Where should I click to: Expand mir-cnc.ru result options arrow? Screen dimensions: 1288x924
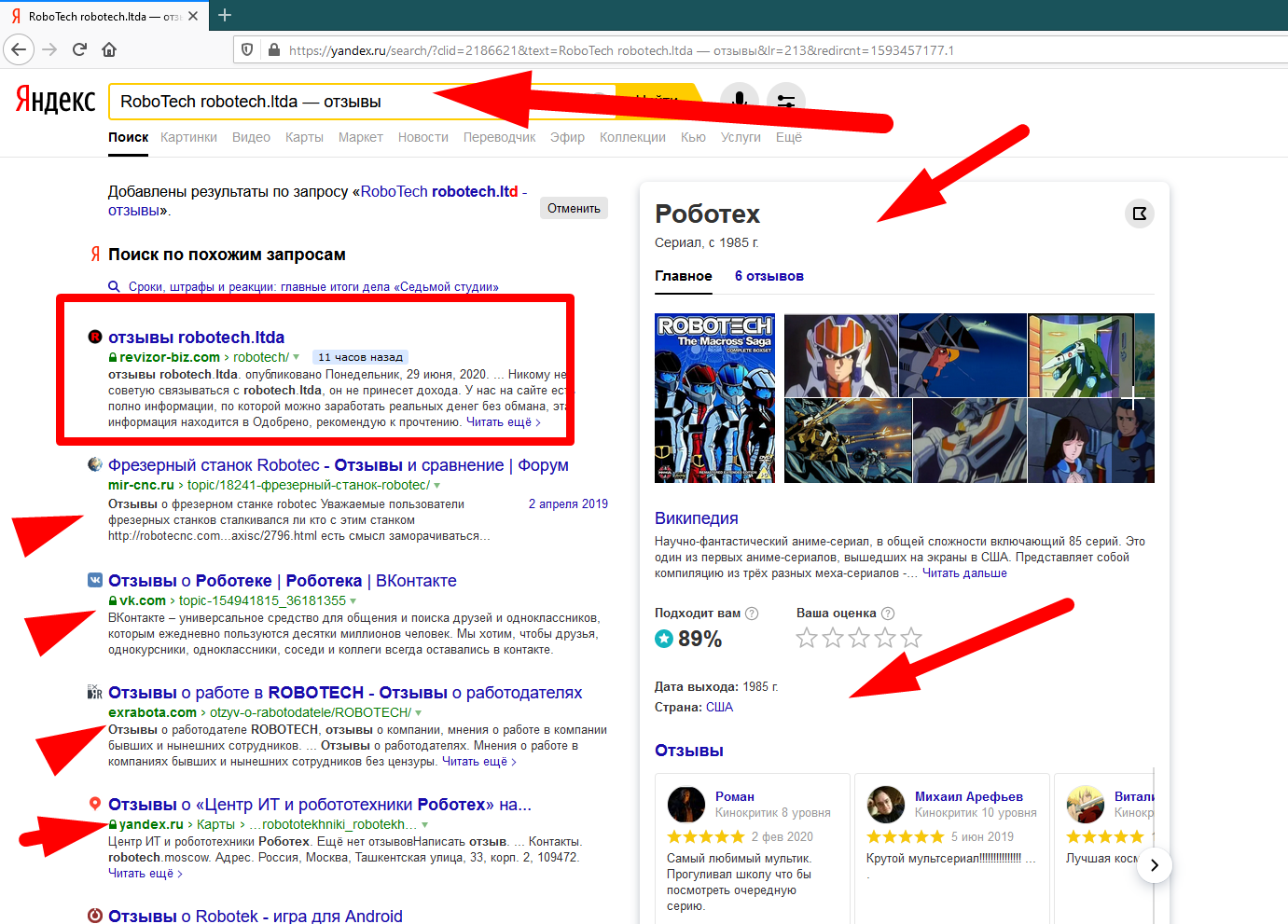click(436, 486)
